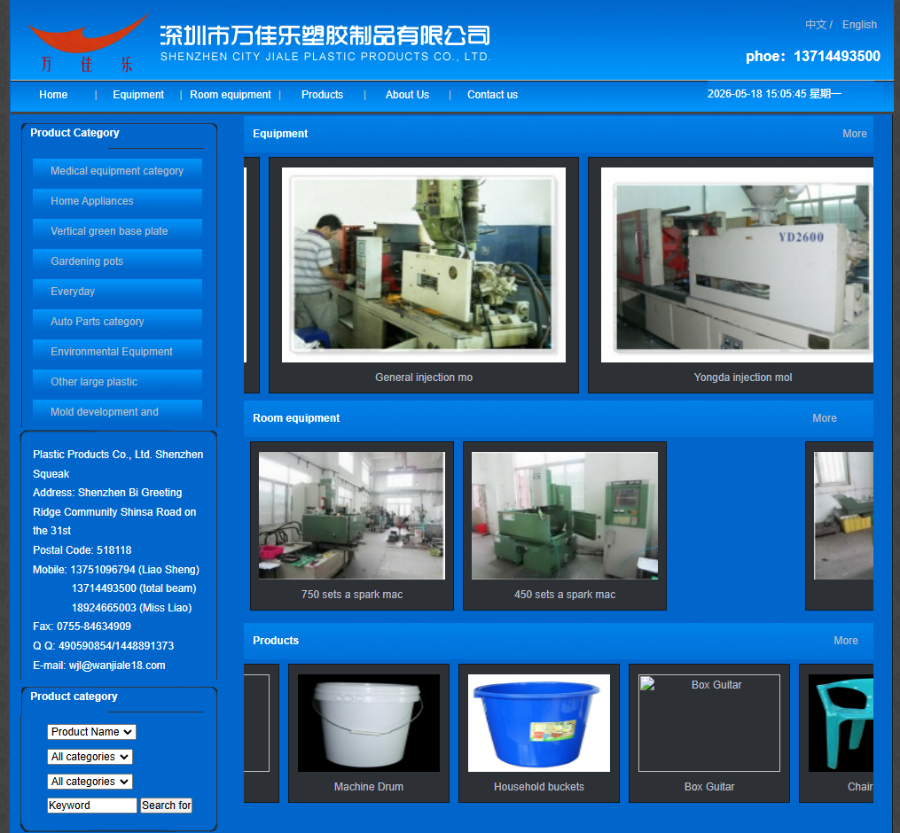Image resolution: width=900 pixels, height=833 pixels.
Task: Click the Postal Code: 518118 line
Action: [82, 550]
